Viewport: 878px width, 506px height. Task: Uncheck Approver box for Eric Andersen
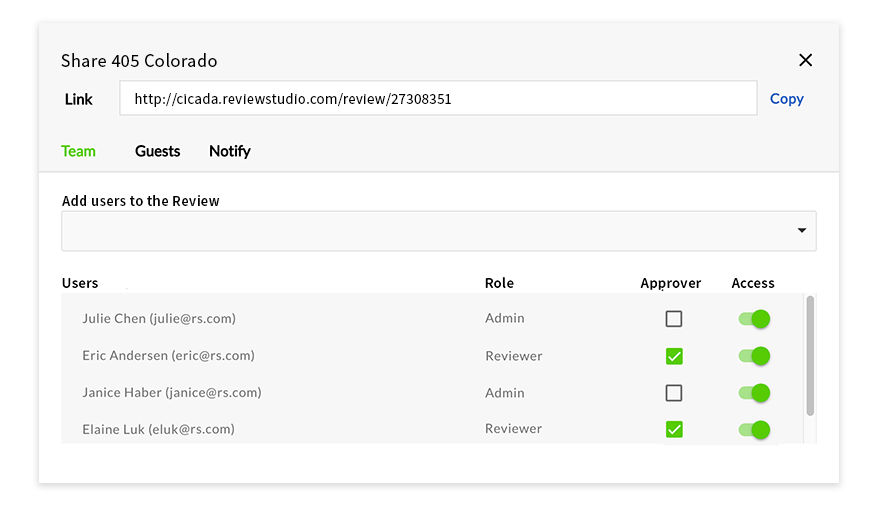[674, 356]
